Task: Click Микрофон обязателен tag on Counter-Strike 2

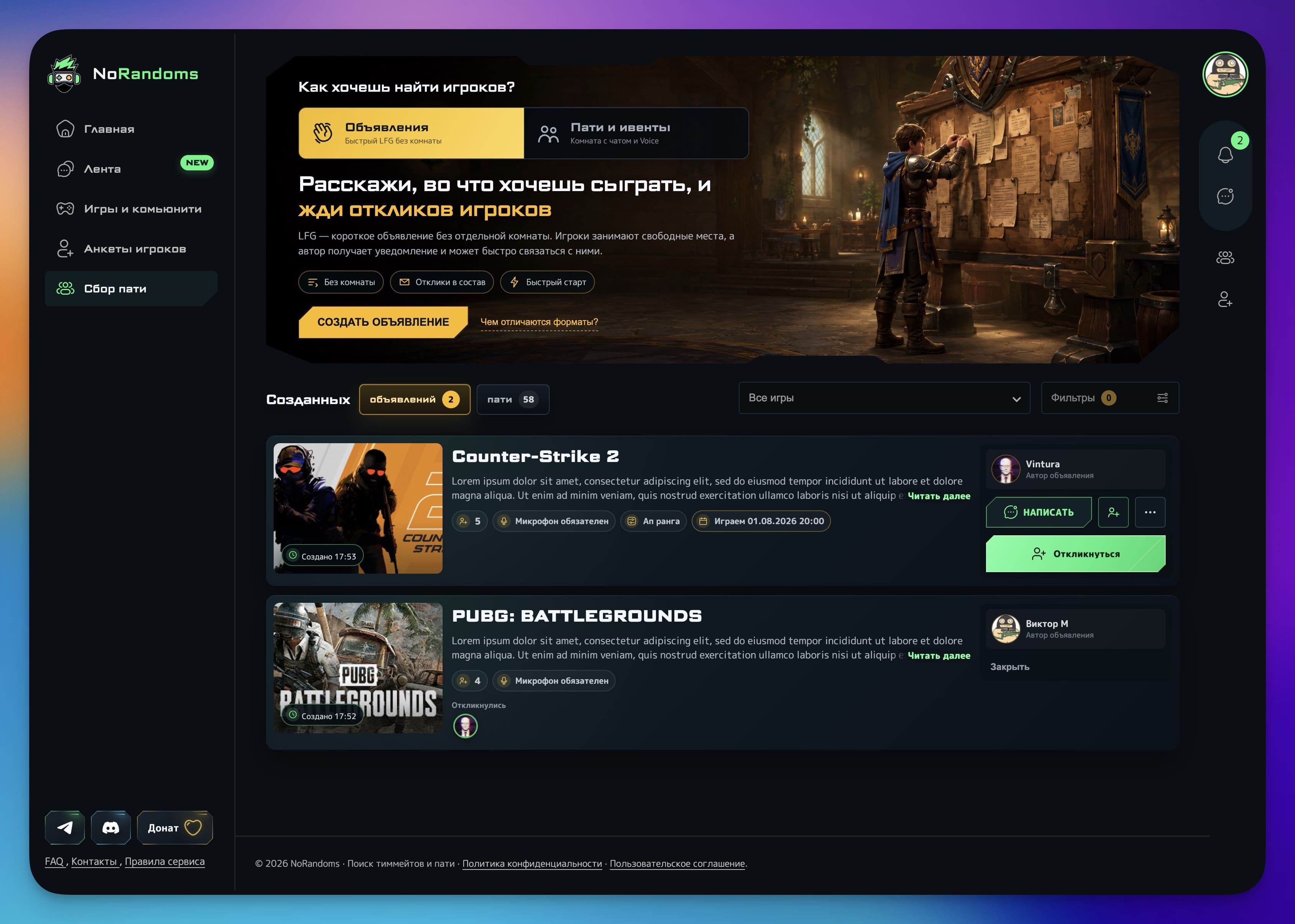Action: tap(554, 521)
